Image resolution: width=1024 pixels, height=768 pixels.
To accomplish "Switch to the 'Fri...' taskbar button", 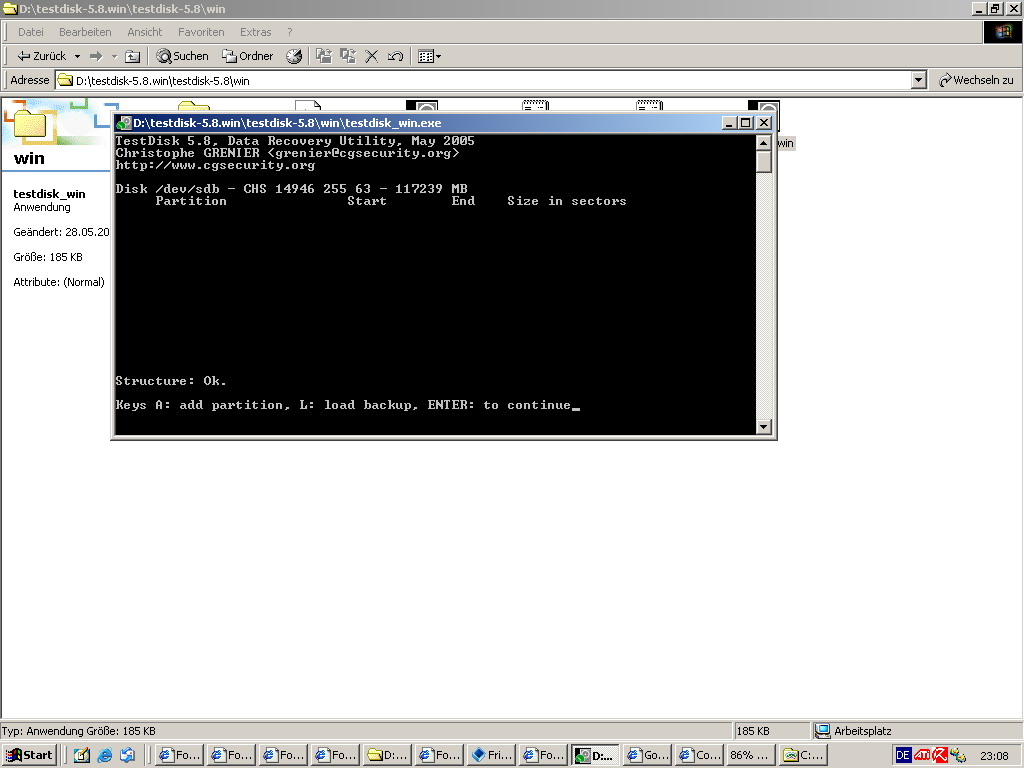I will click(x=492, y=755).
